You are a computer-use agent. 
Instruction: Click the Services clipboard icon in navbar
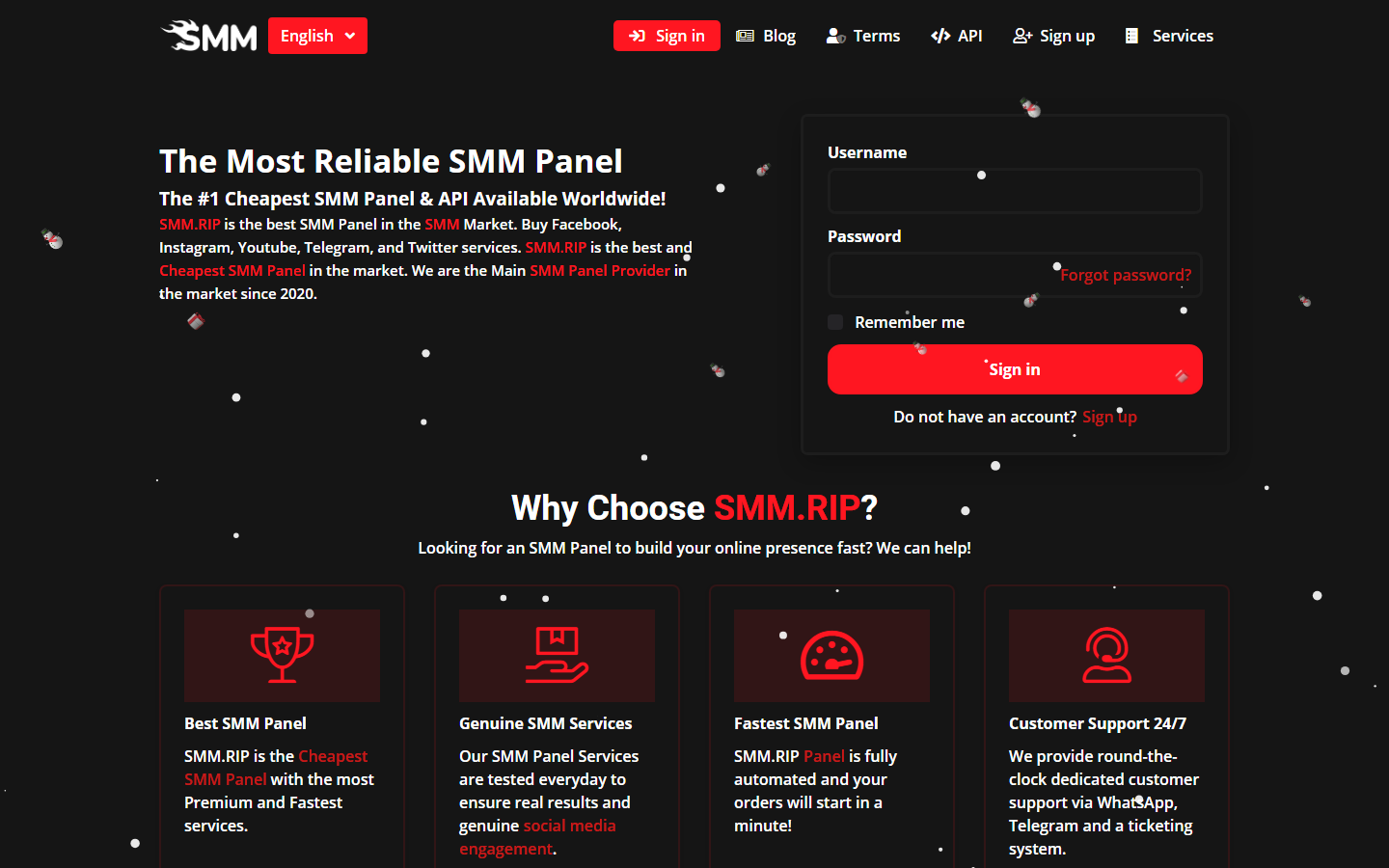tap(1131, 36)
